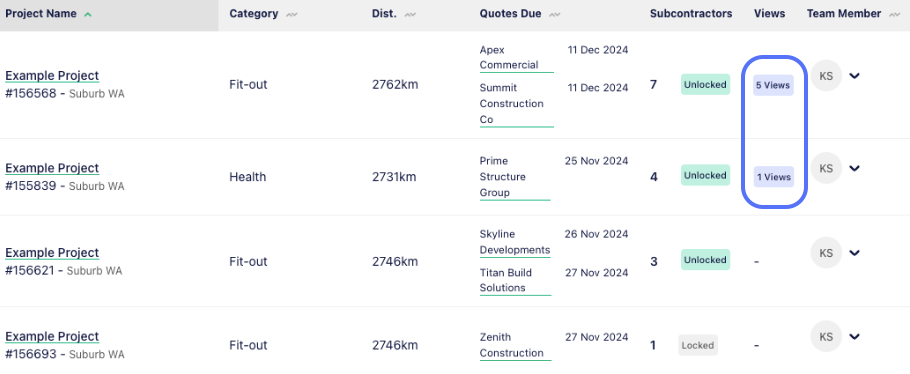Open Example Project #156568 link
This screenshot has height=374, width=910.
(52, 75)
